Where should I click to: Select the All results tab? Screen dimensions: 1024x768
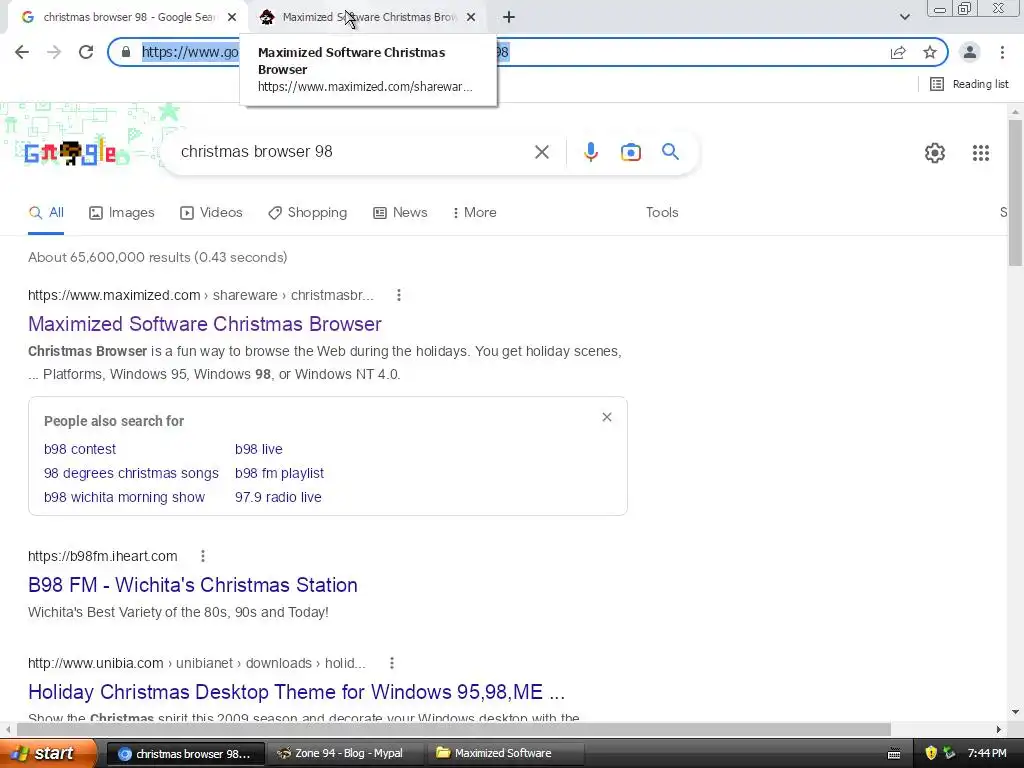click(46, 212)
